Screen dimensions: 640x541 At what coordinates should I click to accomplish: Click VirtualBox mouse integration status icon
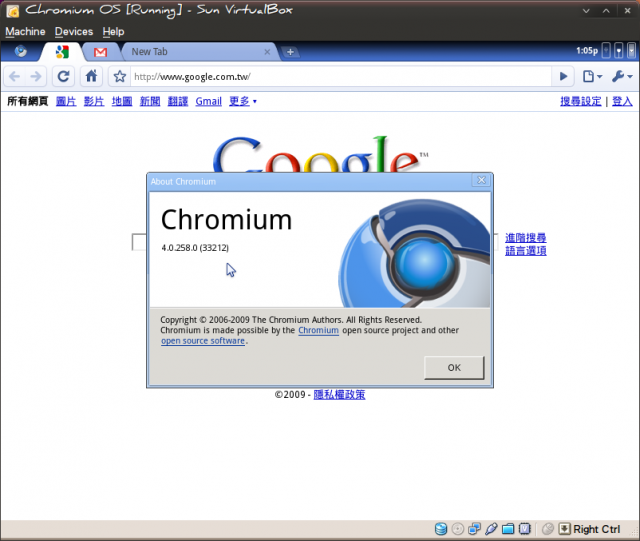[x=548, y=529]
